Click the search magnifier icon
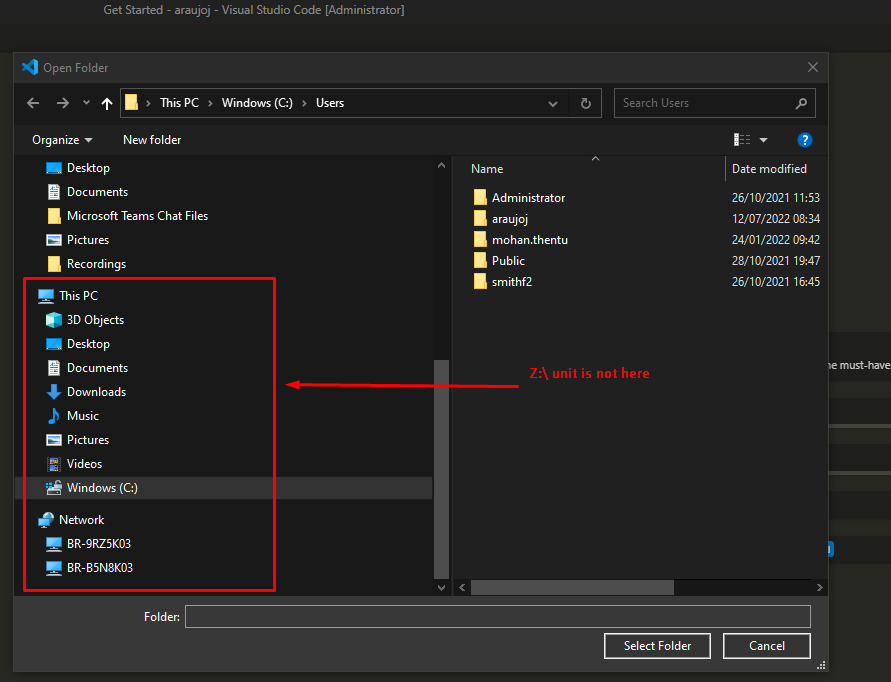 801,103
